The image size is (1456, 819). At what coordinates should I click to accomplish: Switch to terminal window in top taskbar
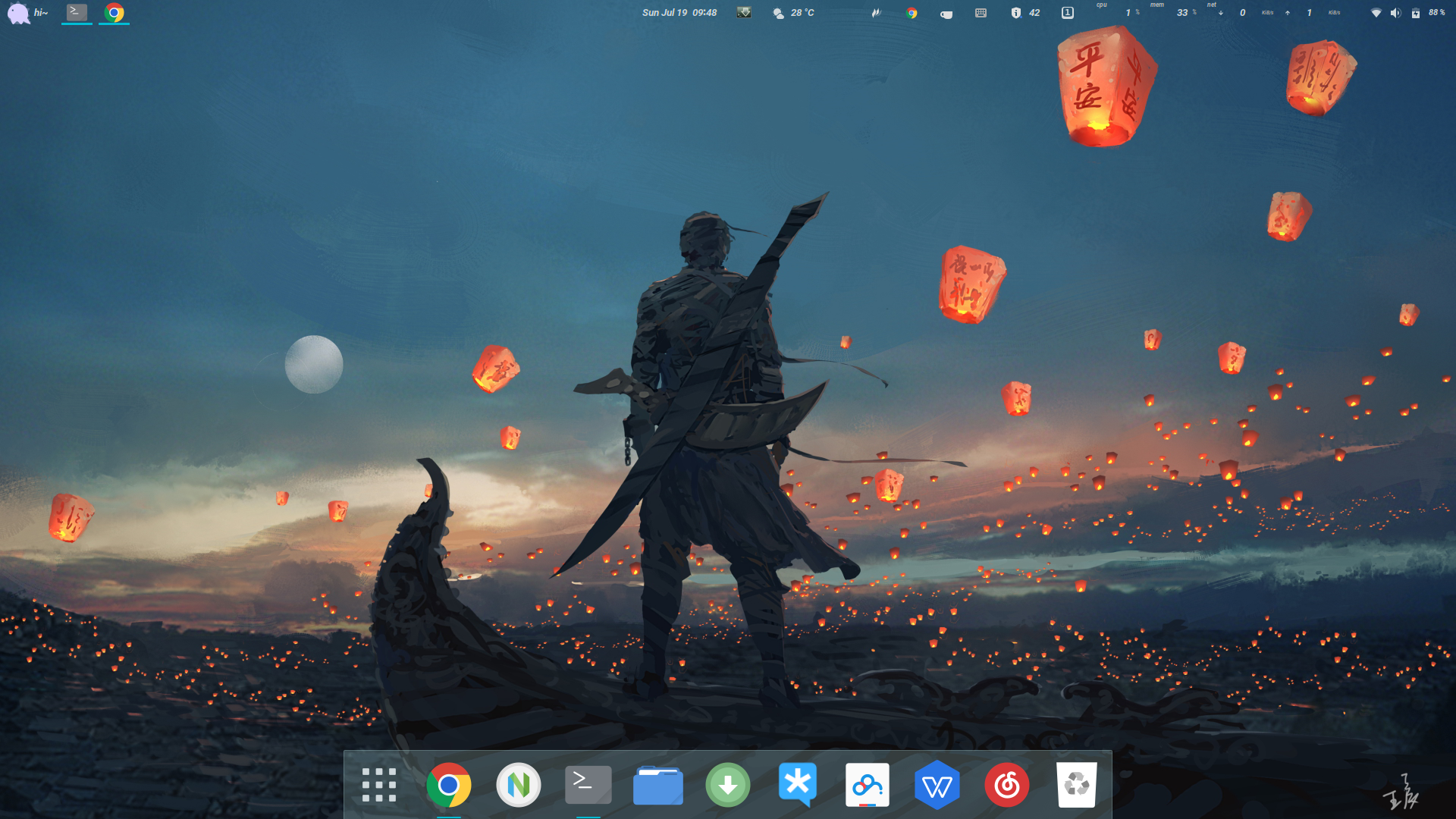tap(77, 12)
